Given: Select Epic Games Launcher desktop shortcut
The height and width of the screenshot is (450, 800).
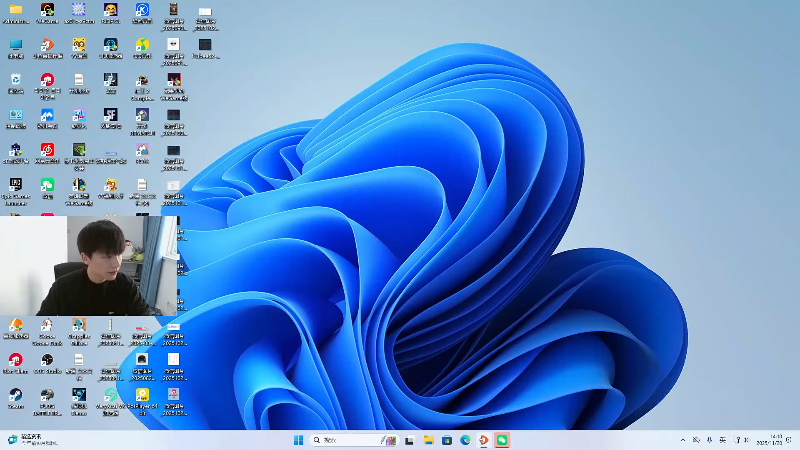Looking at the screenshot, I should [x=15, y=186].
